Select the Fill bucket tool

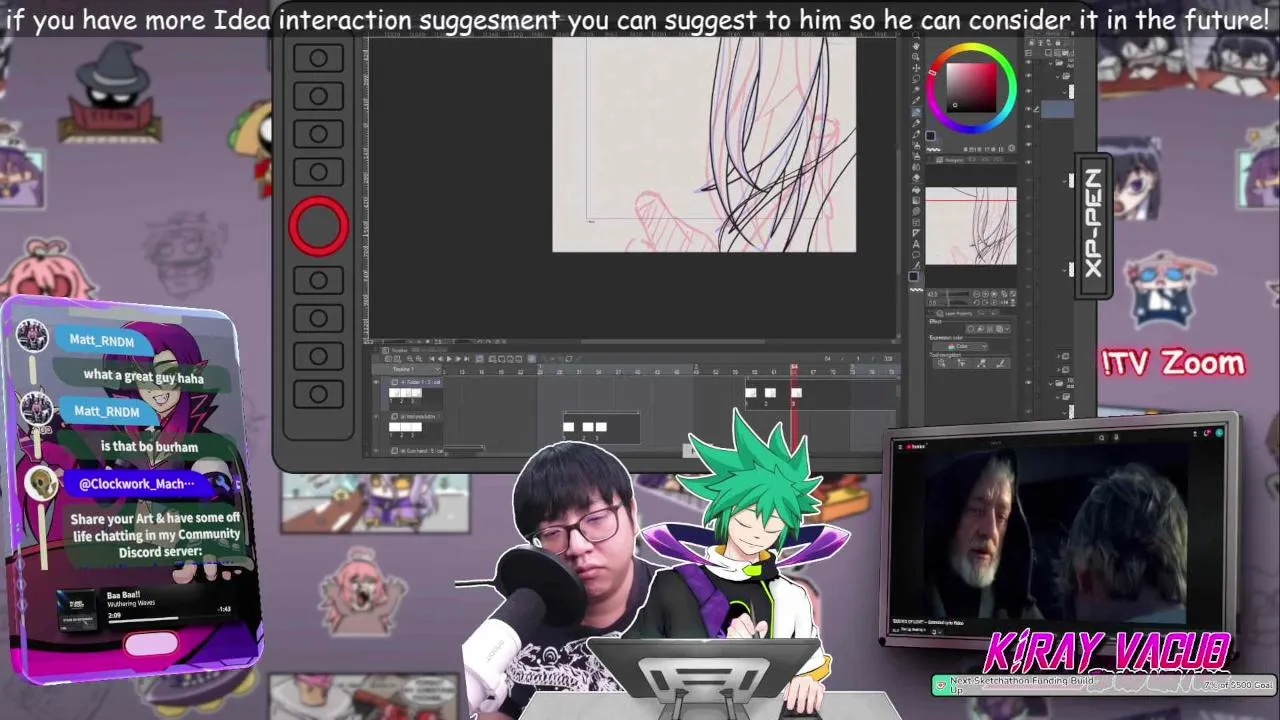tap(916, 189)
